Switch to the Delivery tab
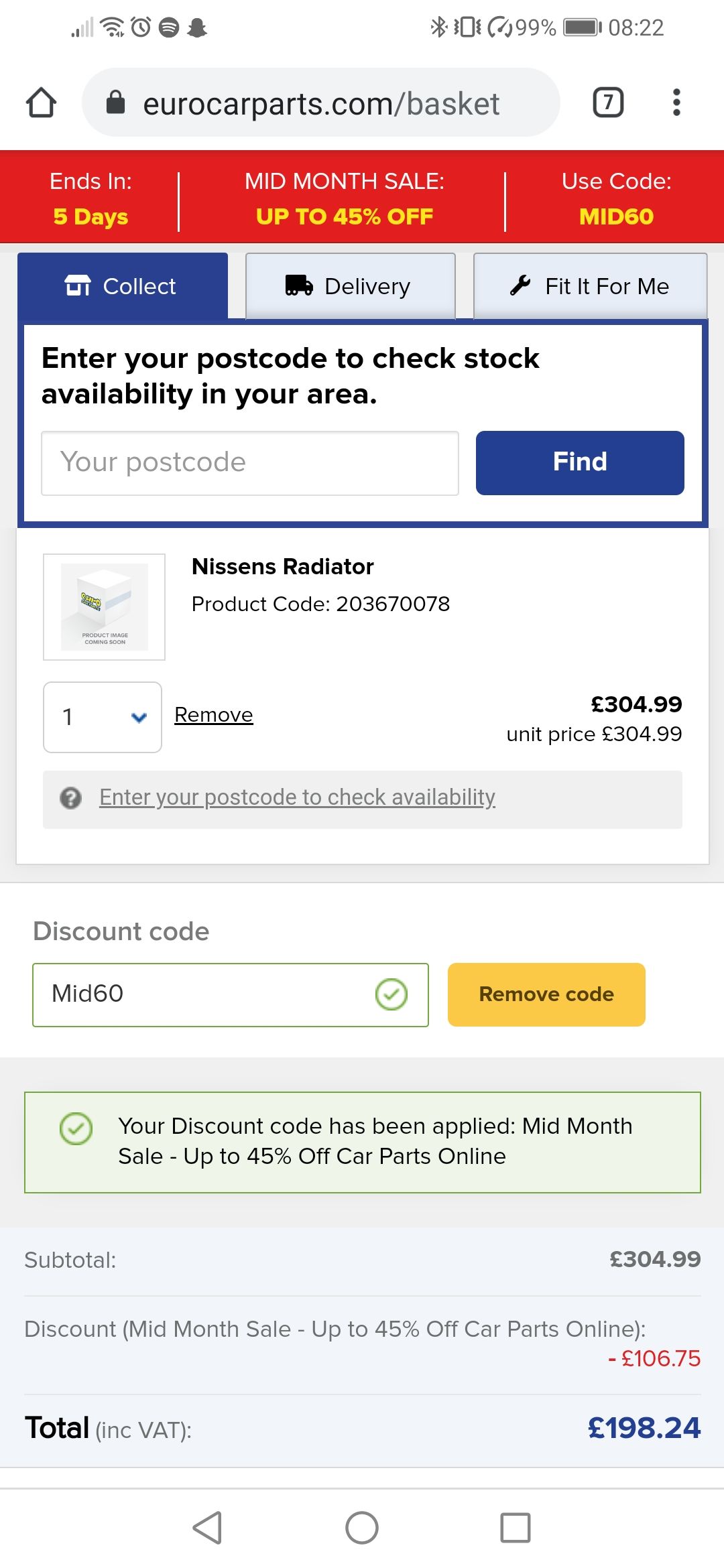 click(351, 286)
